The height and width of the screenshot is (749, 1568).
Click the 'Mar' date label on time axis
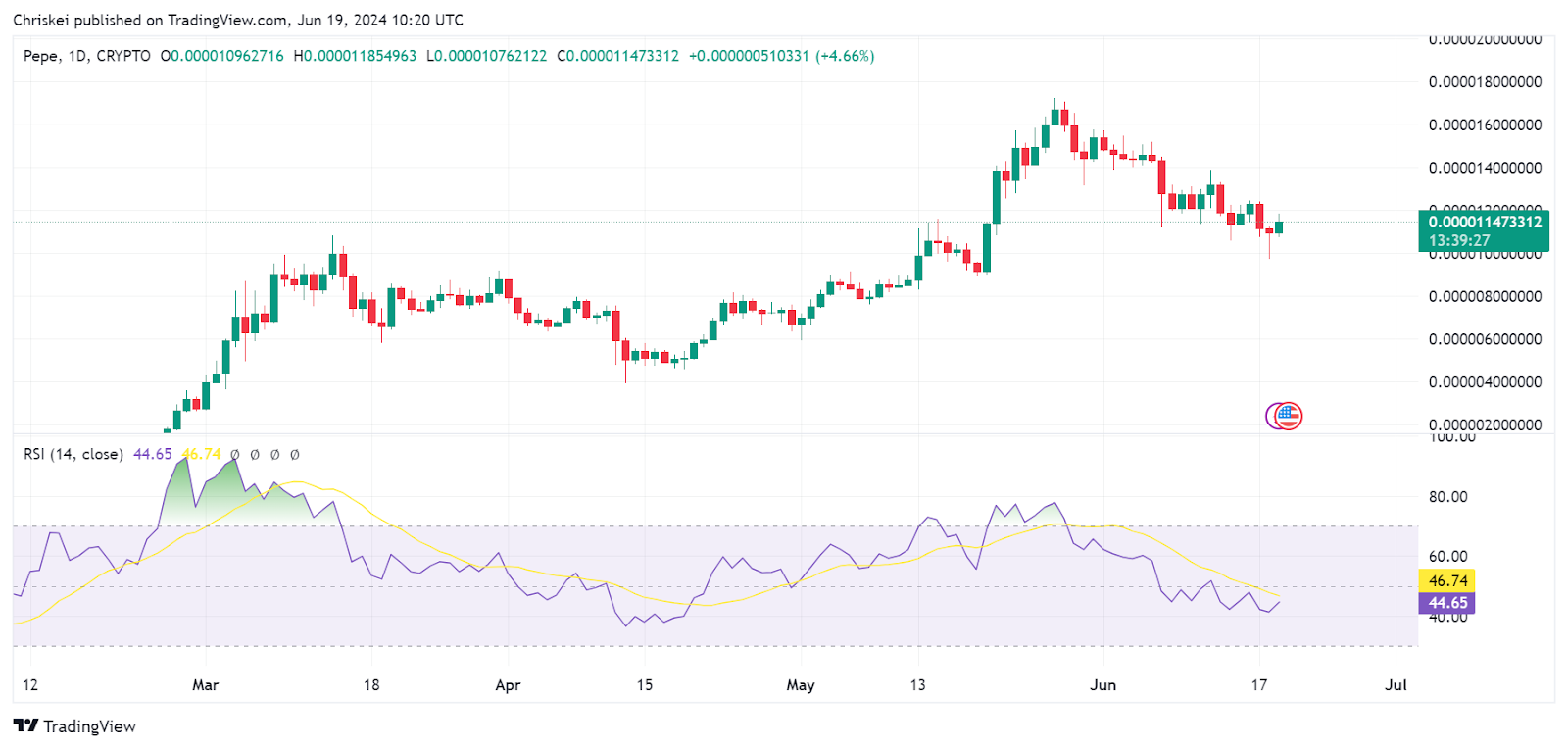click(x=206, y=685)
